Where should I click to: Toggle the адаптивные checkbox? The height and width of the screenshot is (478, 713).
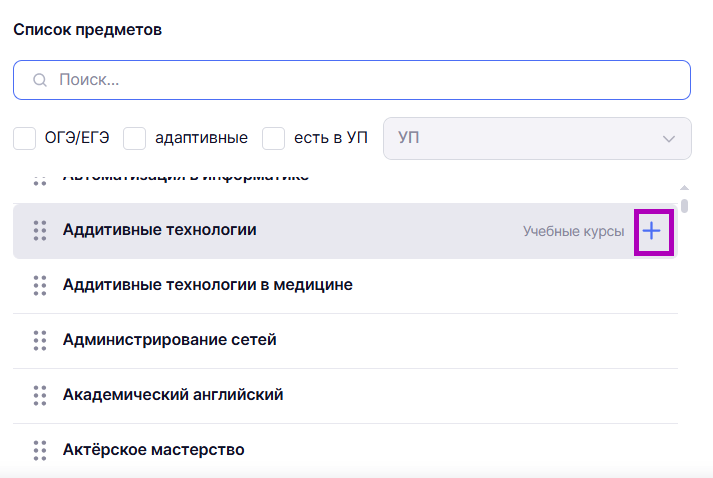click(x=135, y=138)
